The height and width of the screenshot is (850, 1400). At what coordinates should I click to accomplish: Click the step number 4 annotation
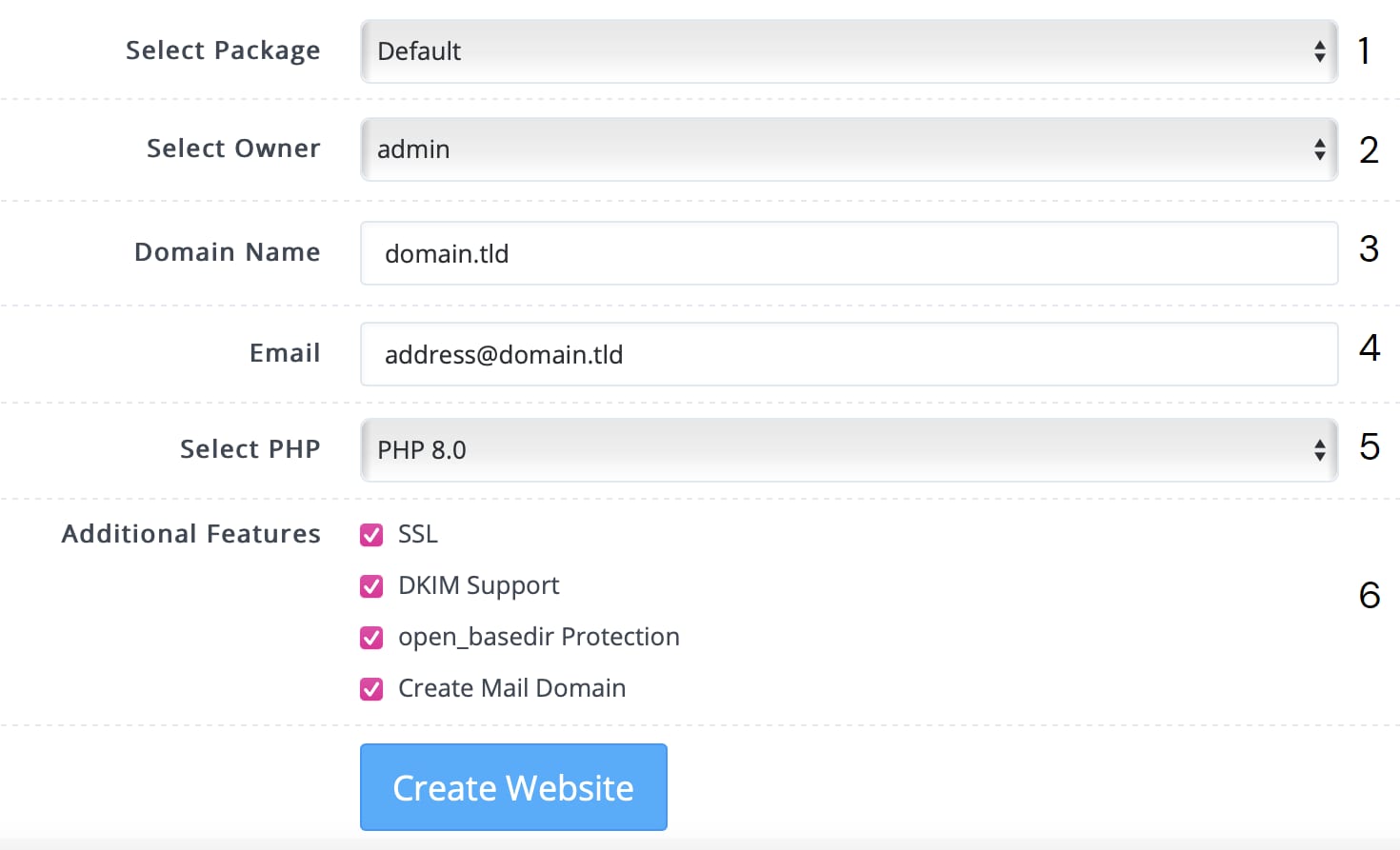(x=1370, y=348)
